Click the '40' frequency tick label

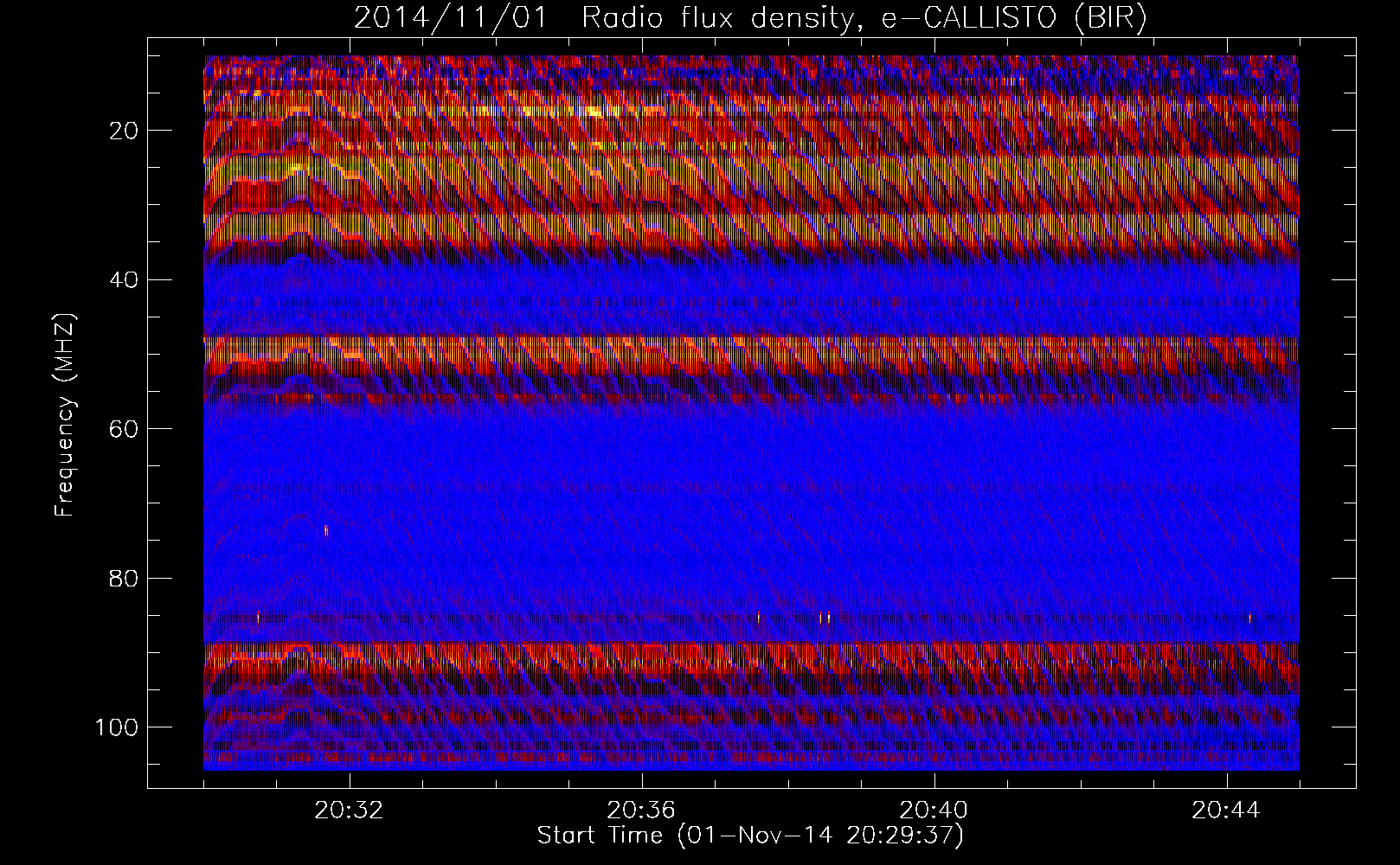coord(125,280)
